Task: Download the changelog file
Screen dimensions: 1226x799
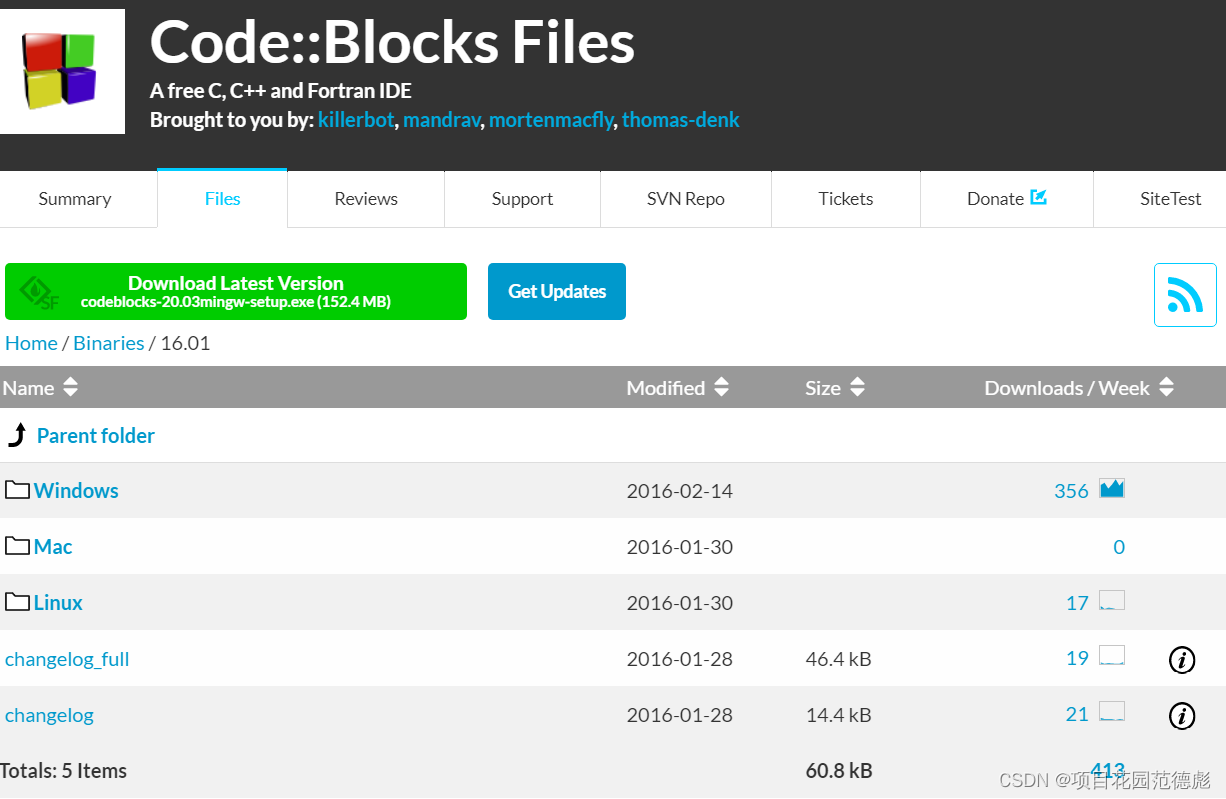Action: (x=49, y=715)
